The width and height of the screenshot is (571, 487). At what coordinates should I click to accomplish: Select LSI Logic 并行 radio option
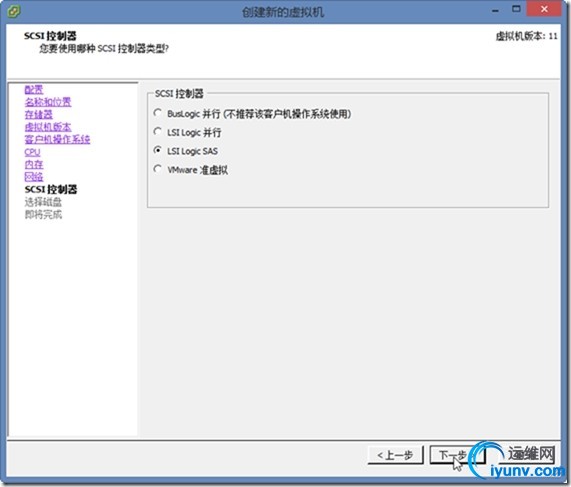[x=157, y=132]
